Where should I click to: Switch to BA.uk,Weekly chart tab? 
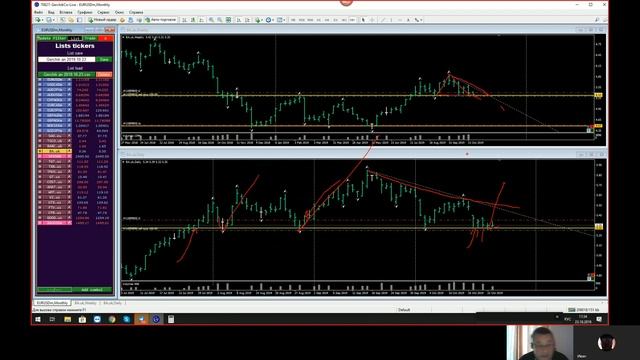[x=85, y=303]
